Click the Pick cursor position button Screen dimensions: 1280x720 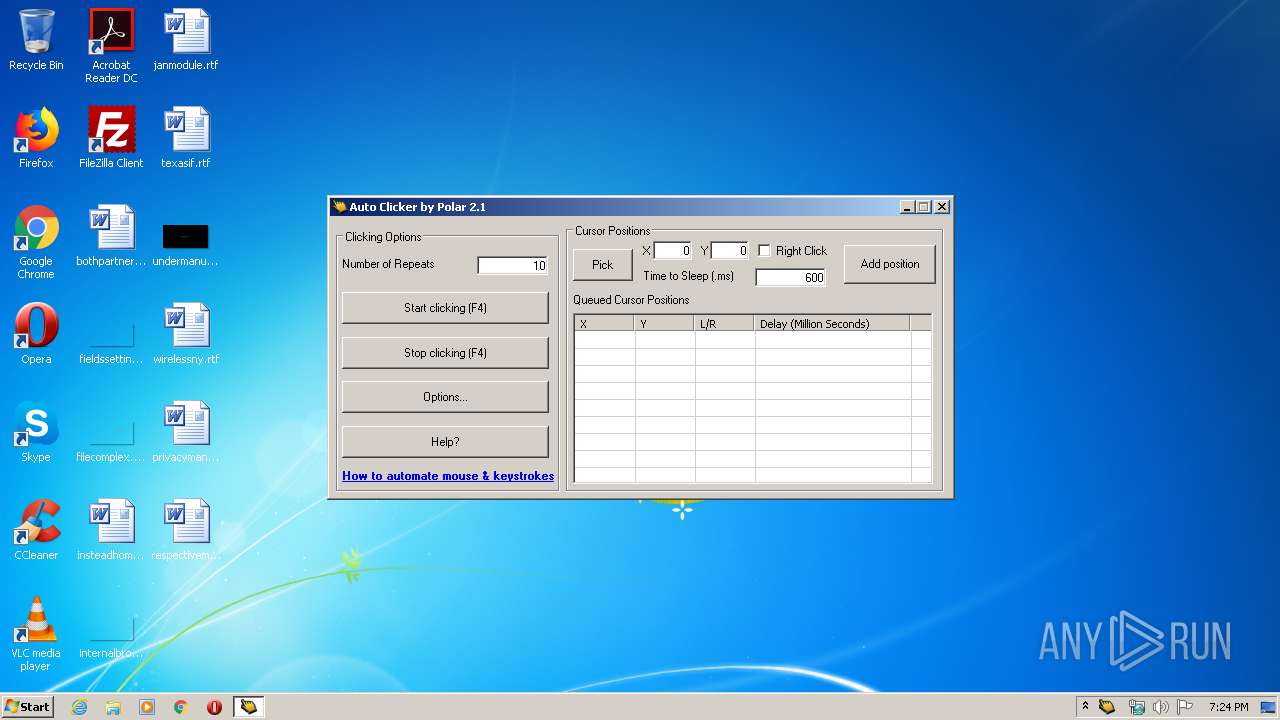point(603,265)
